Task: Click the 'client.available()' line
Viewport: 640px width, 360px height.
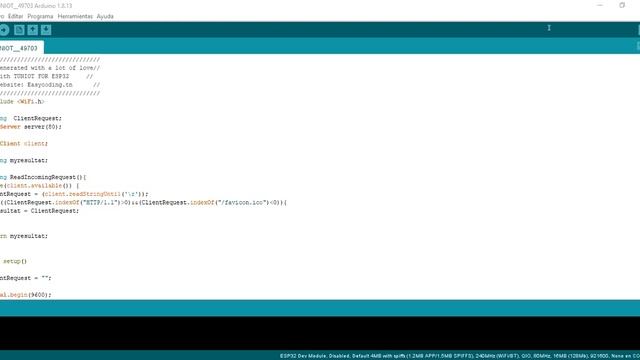Action: [40, 186]
